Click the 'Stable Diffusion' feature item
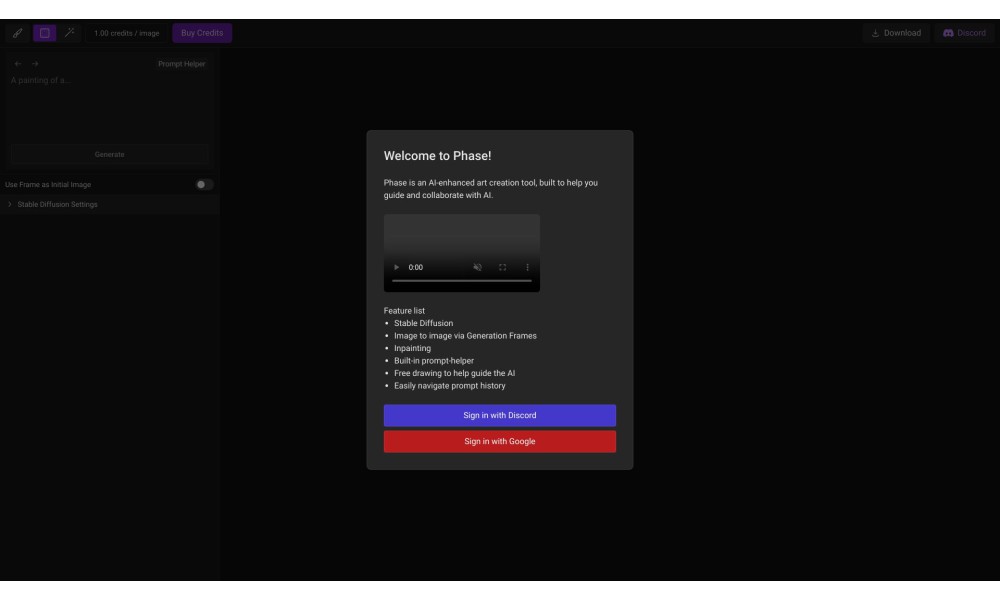Viewport: 1000px width, 600px height. pyautogui.click(x=423, y=323)
